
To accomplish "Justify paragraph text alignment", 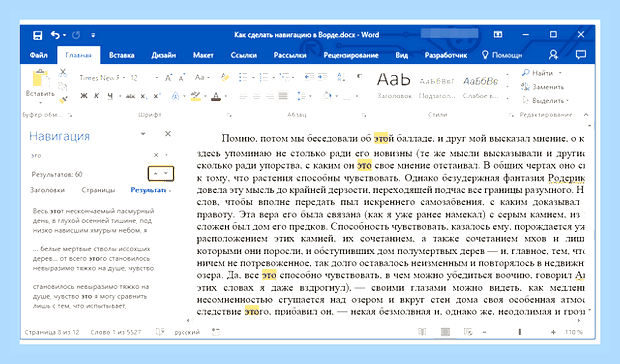I will coord(283,96).
